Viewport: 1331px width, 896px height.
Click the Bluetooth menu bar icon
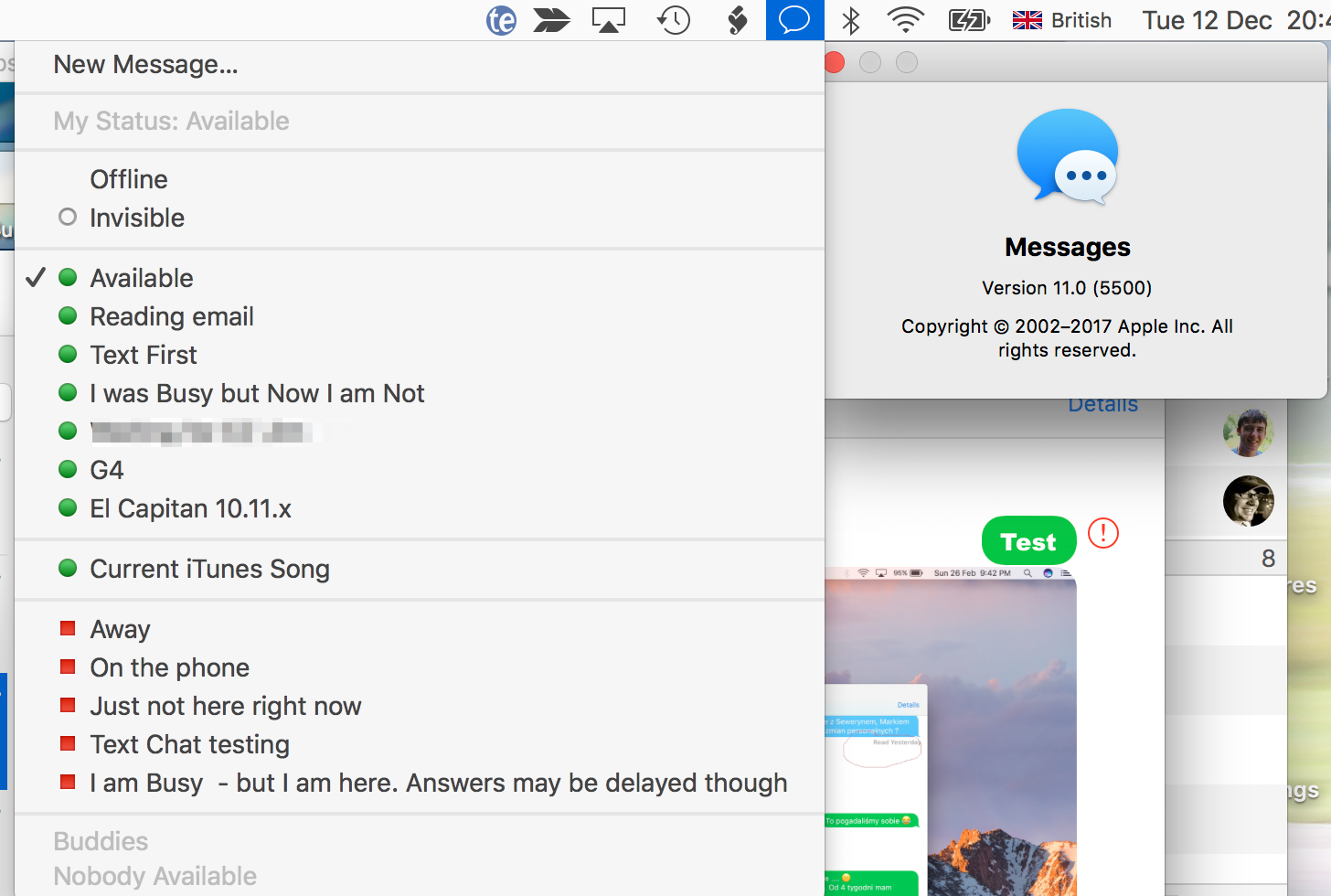coord(850,19)
